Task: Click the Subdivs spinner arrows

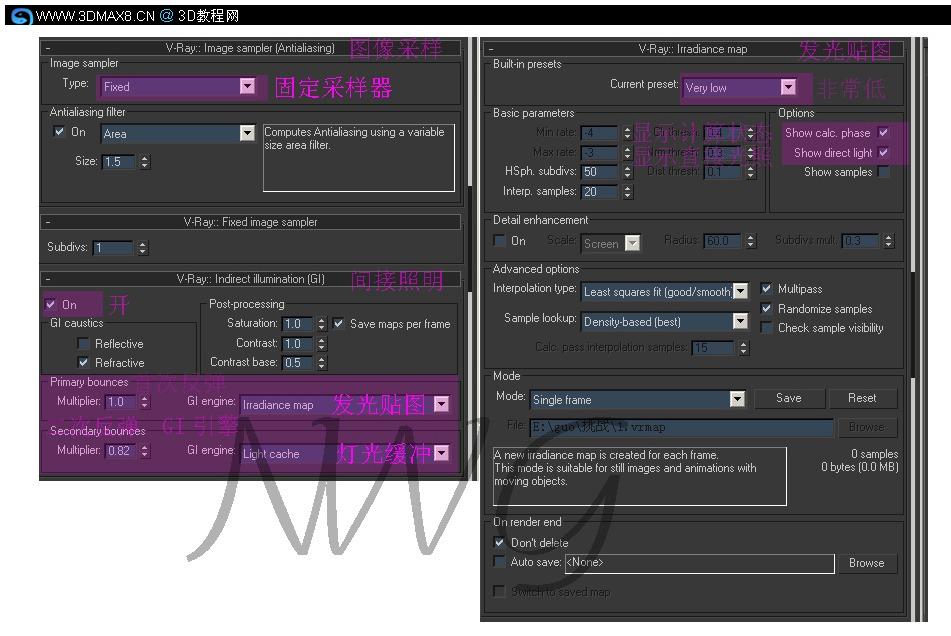Action: pos(143,247)
